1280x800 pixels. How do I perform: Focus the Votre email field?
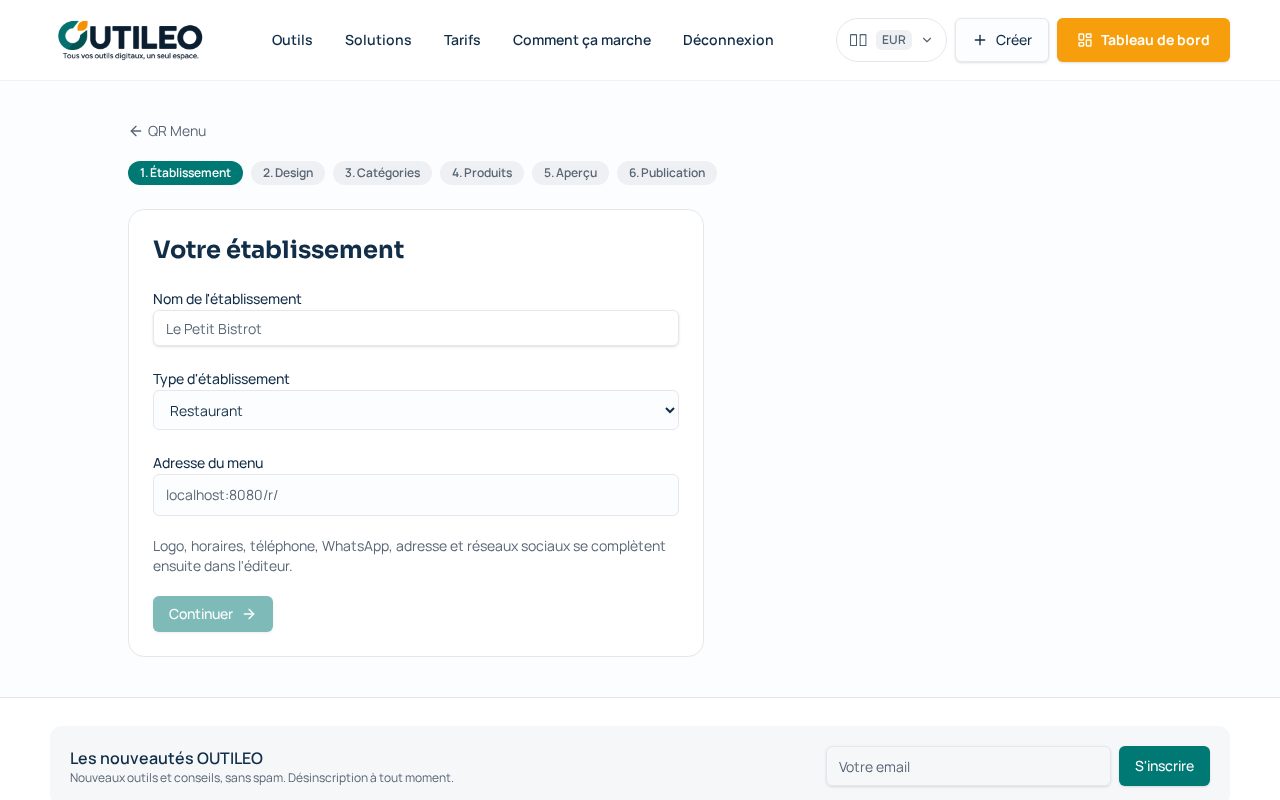pyautogui.click(x=968, y=766)
